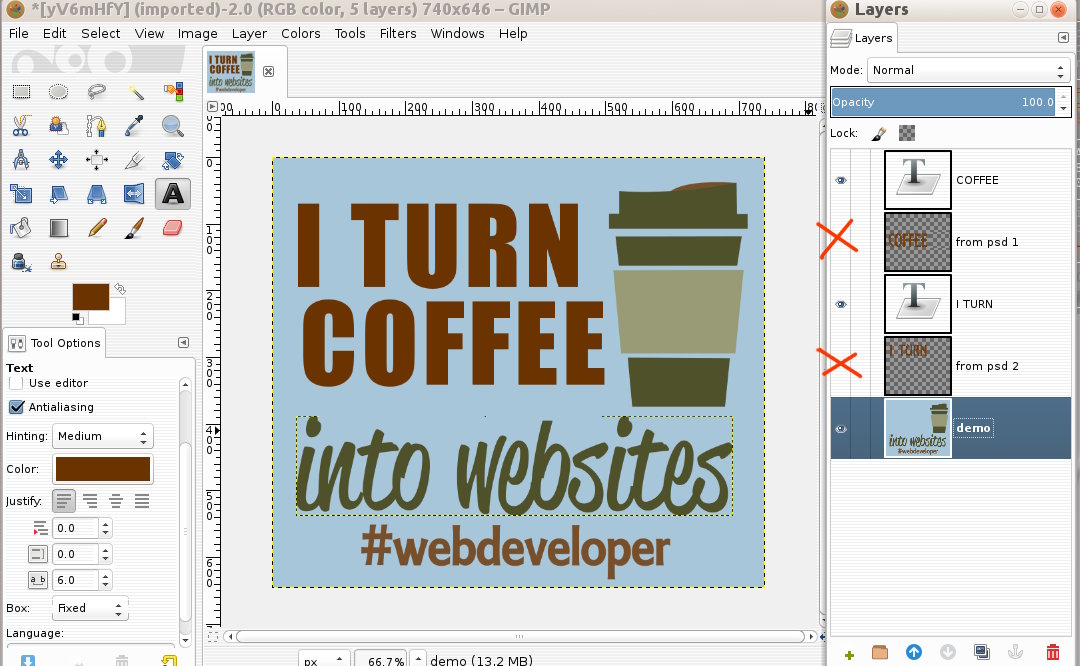Image resolution: width=1080 pixels, height=666 pixels.
Task: Switch to the Tool Options tab
Action: [x=55, y=343]
